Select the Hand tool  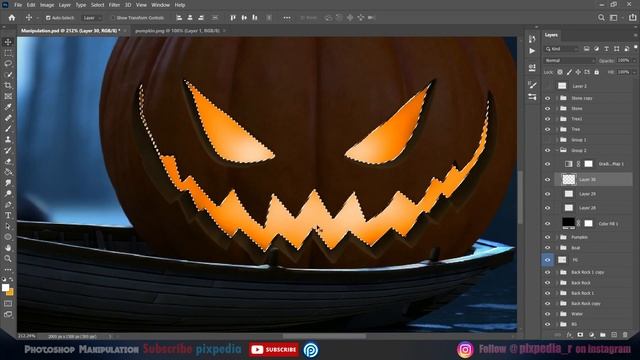pos(8,248)
